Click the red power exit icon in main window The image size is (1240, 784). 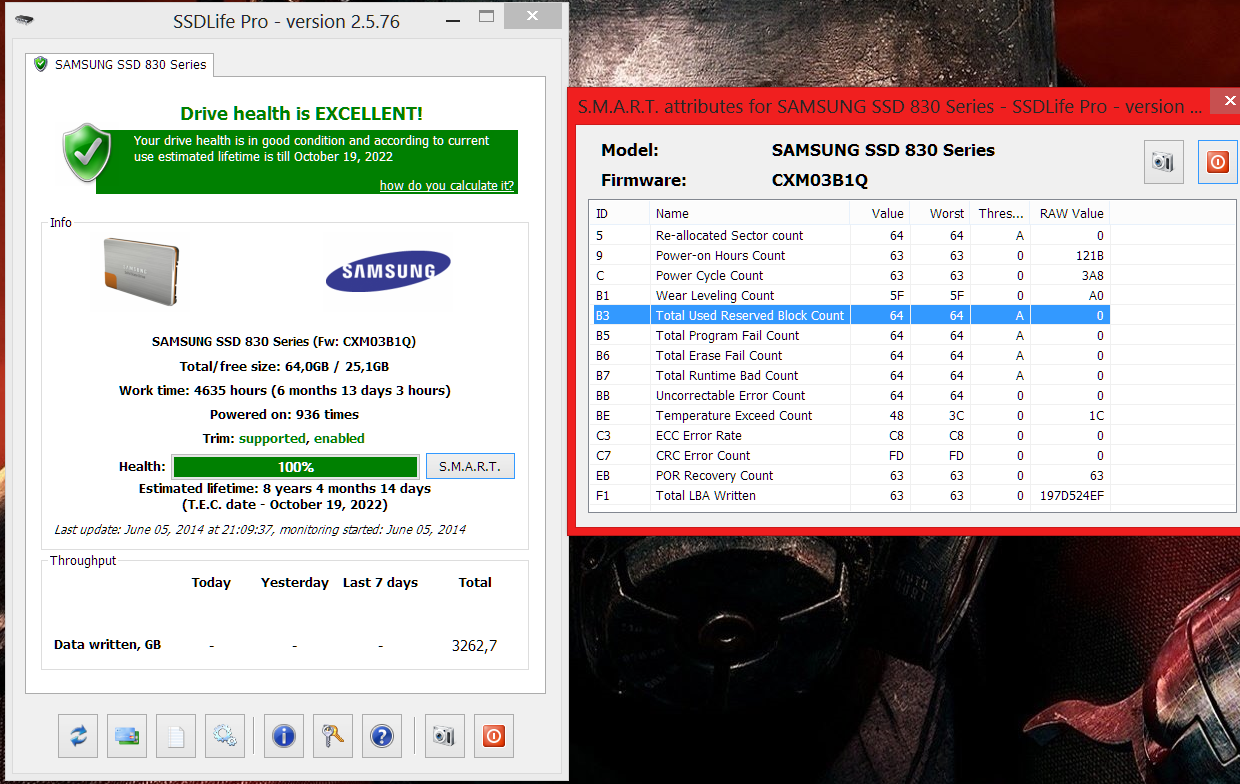click(493, 737)
